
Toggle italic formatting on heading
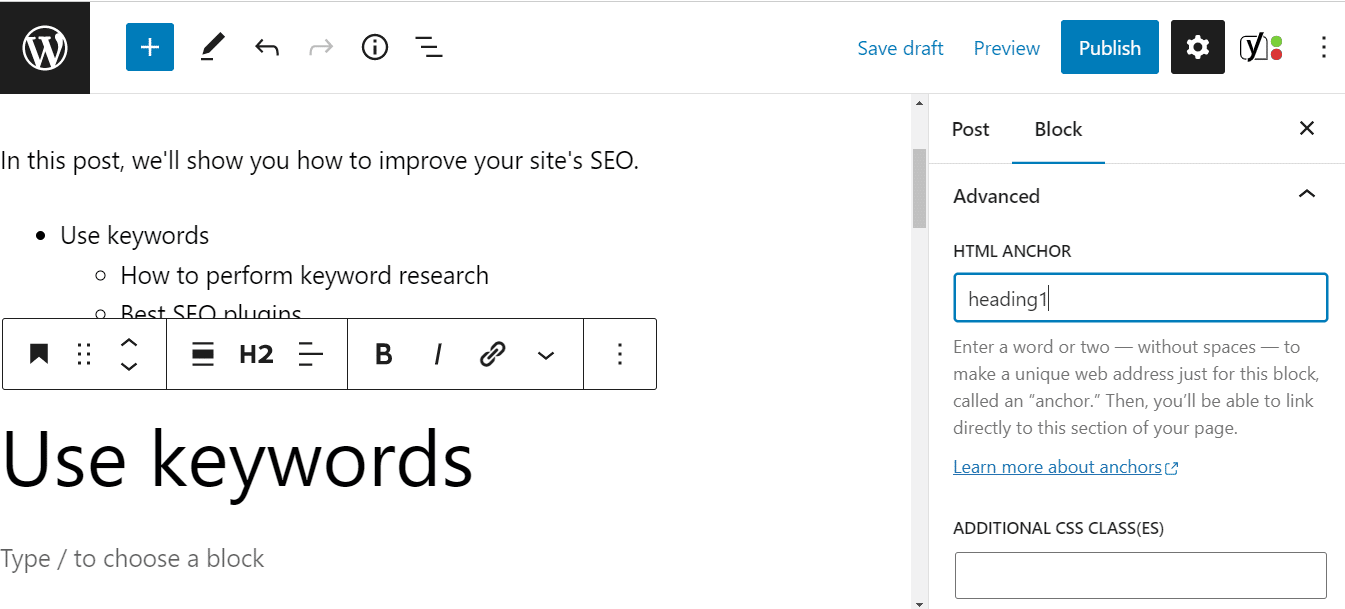coord(437,354)
